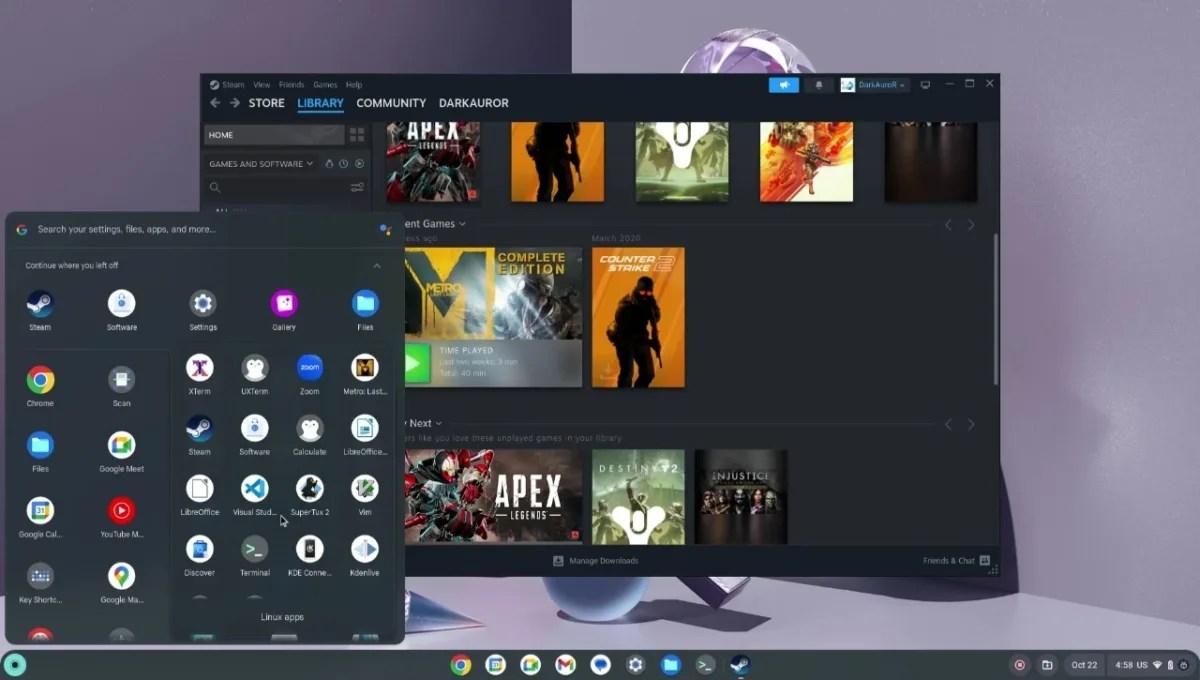
Task: Launch Metro: Last Light from Linux apps
Action: 365,368
